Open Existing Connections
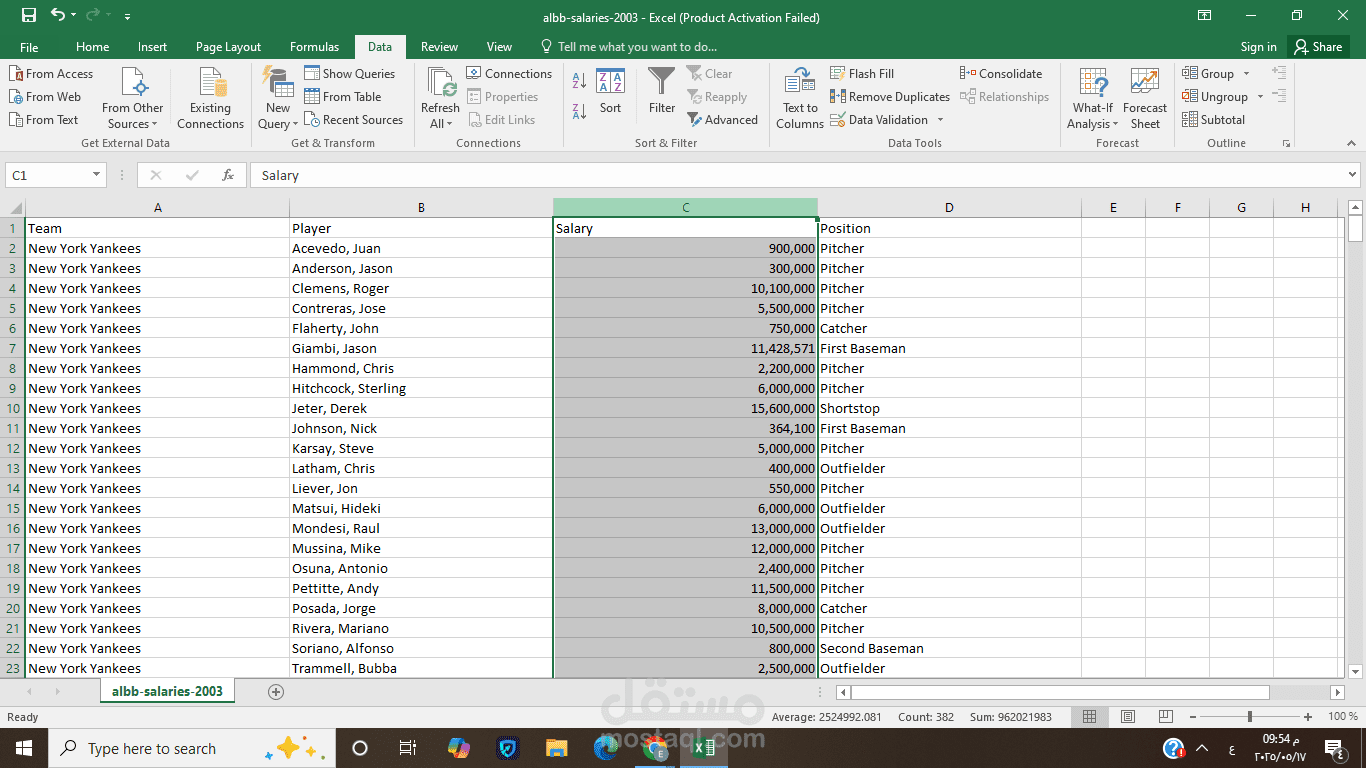Viewport: 1366px width, 768px height. [210, 99]
